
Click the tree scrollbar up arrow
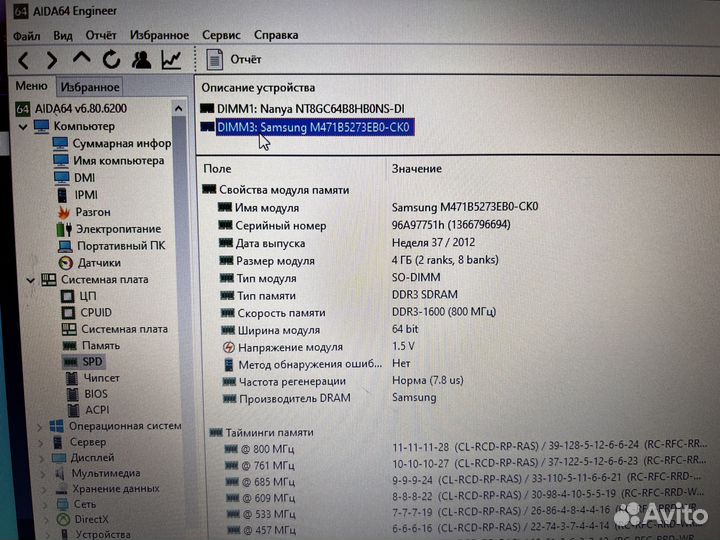pos(179,109)
